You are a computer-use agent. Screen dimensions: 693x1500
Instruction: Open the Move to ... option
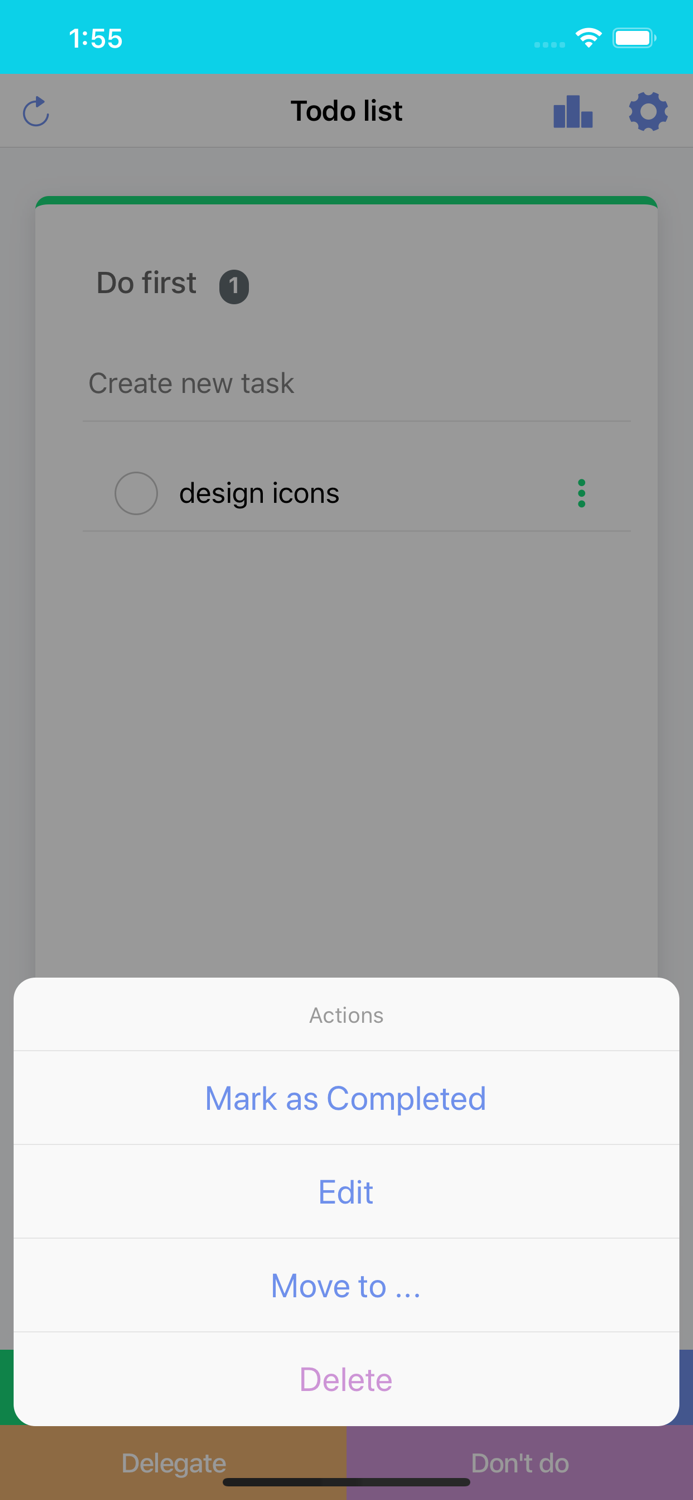346,1286
